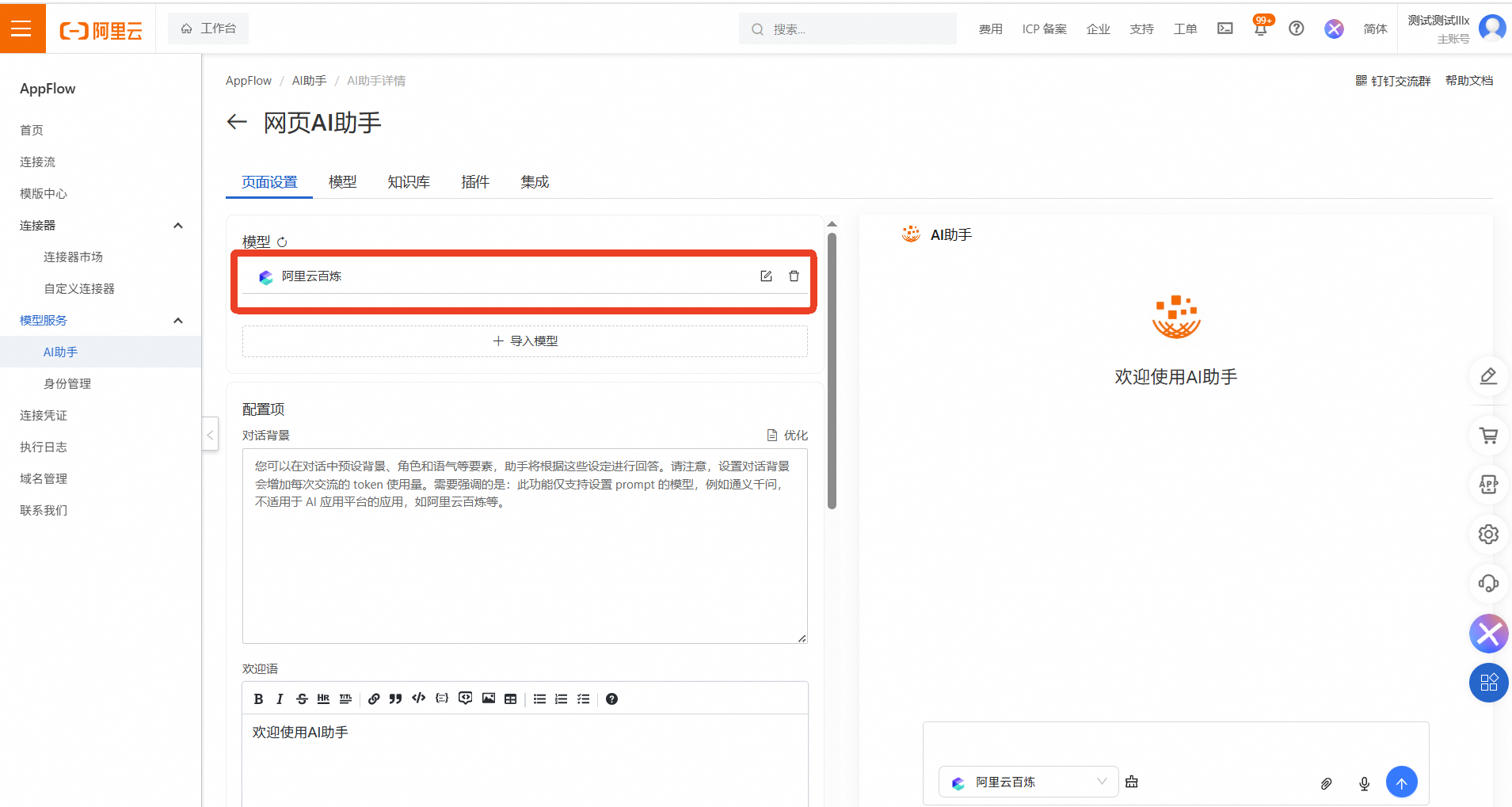Go back using the arrow beside 网页AI助手
Image resolution: width=1512 pixels, height=807 pixels.
coord(237,121)
